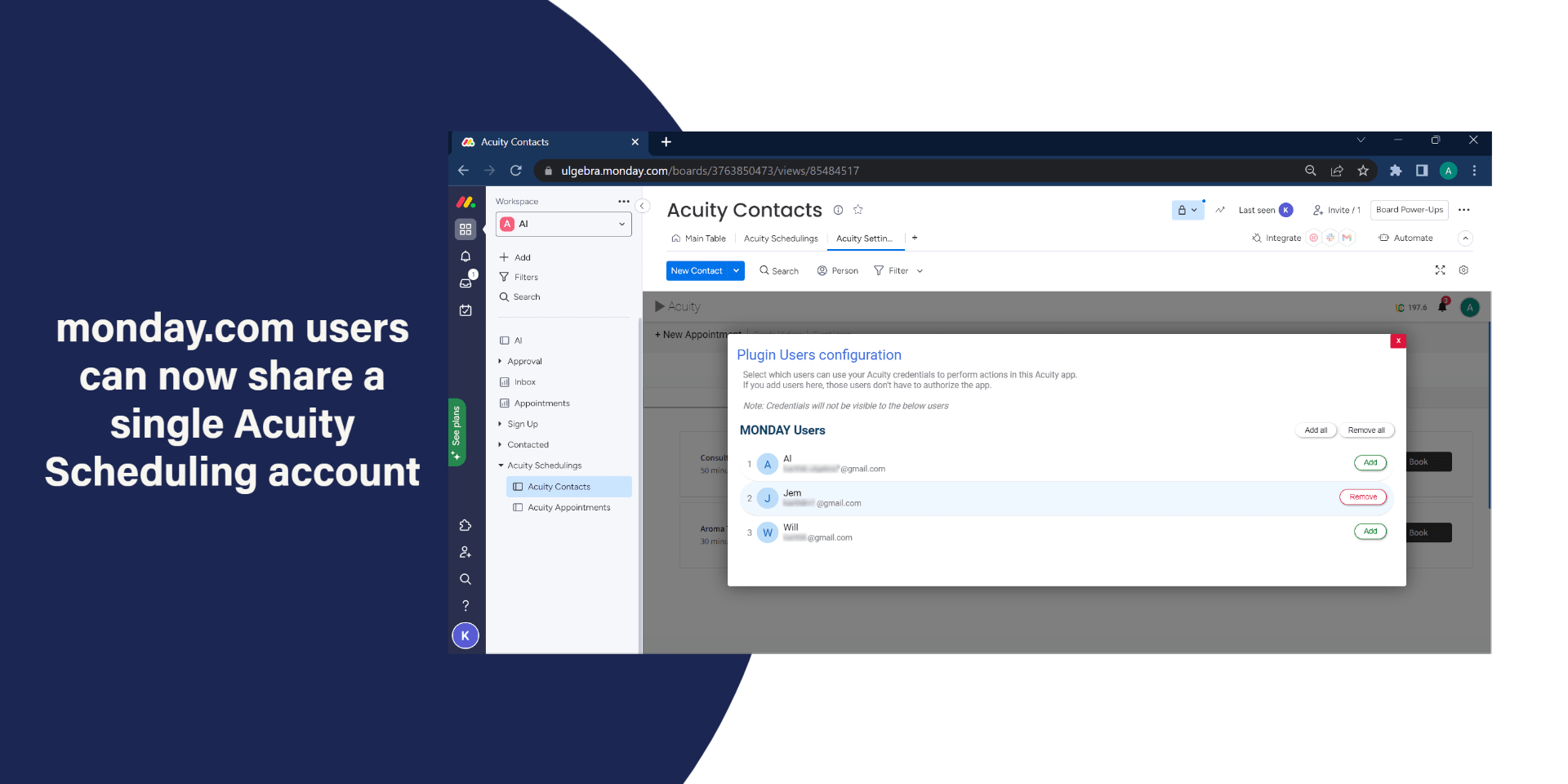The image size is (1568, 784).
Task: Click the New Contact button
Action: [697, 270]
